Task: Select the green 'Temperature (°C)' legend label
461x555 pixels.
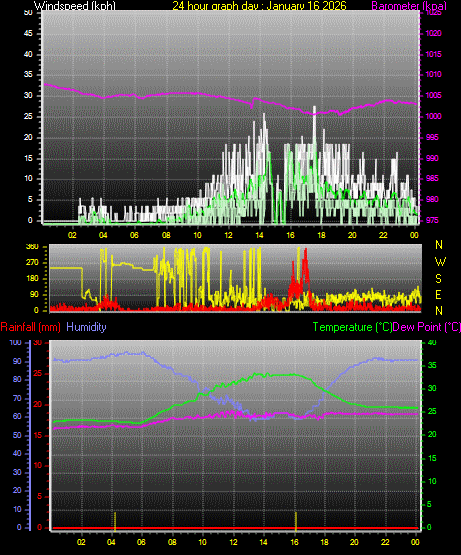Action: click(x=352, y=327)
